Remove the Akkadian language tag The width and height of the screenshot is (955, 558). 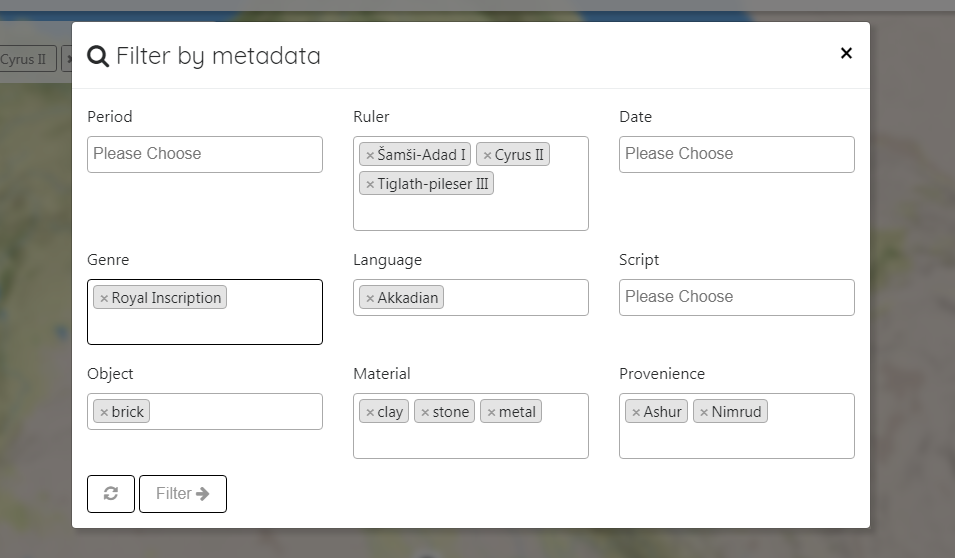tap(370, 299)
